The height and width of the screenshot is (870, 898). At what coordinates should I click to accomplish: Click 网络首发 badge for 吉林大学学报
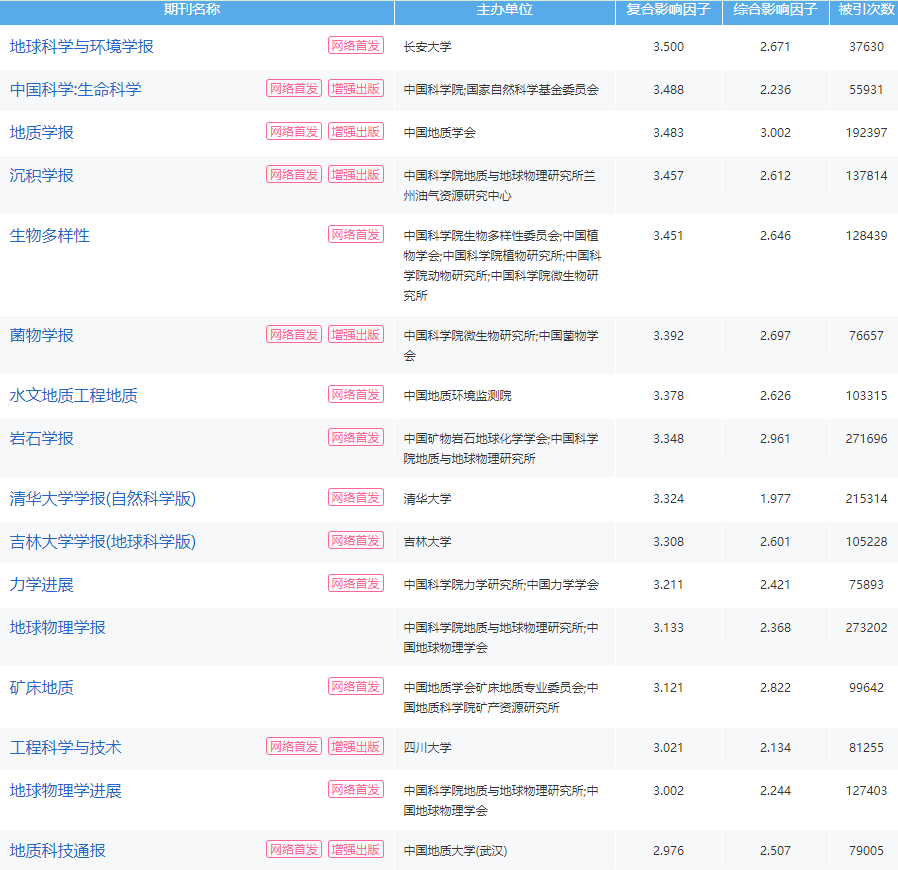[356, 541]
